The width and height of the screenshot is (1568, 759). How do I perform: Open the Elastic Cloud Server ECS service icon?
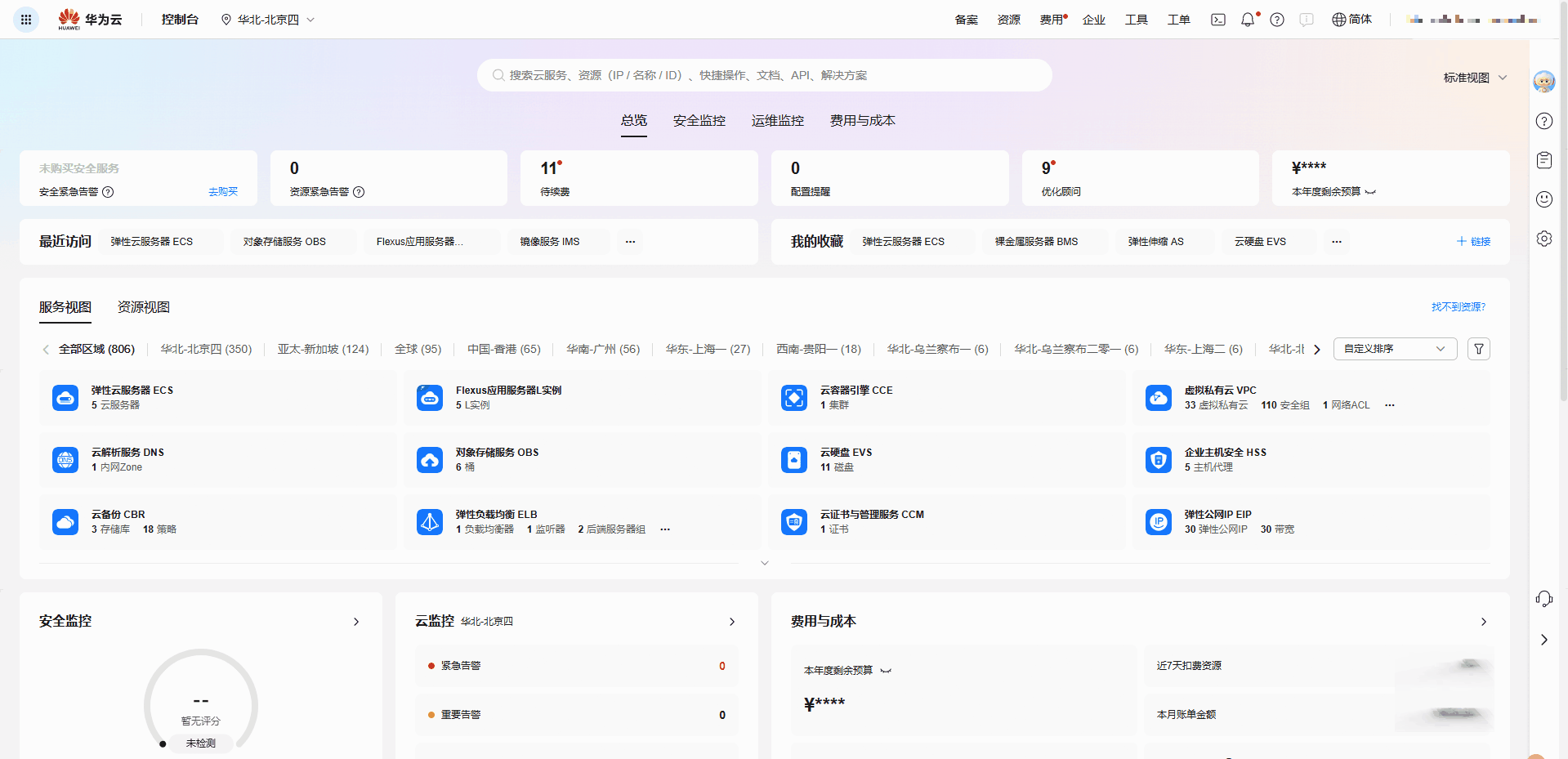(65, 398)
